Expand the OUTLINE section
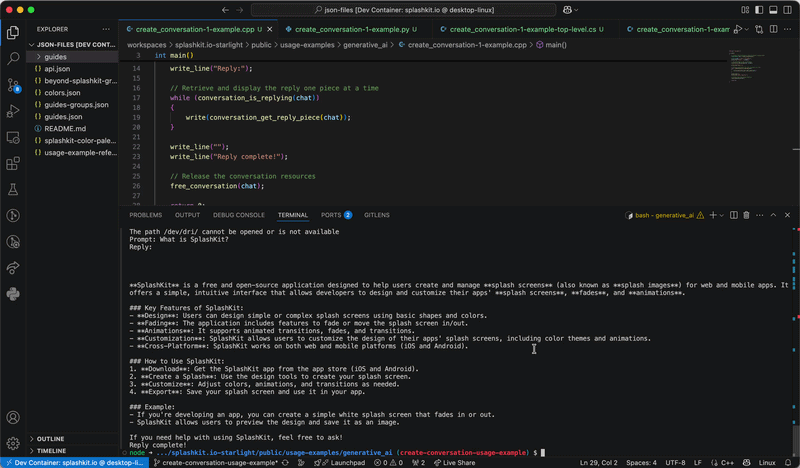 [x=72, y=439]
